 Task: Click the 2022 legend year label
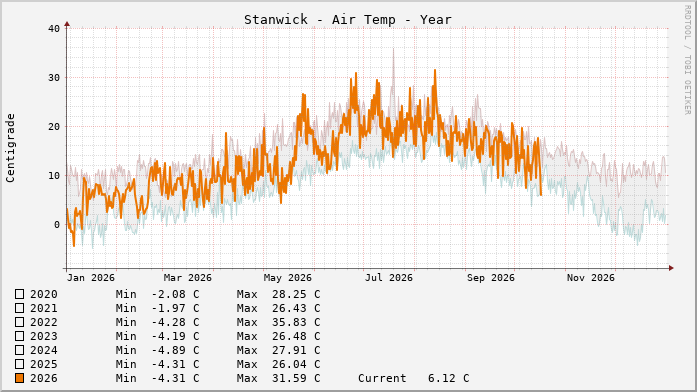[44, 322]
